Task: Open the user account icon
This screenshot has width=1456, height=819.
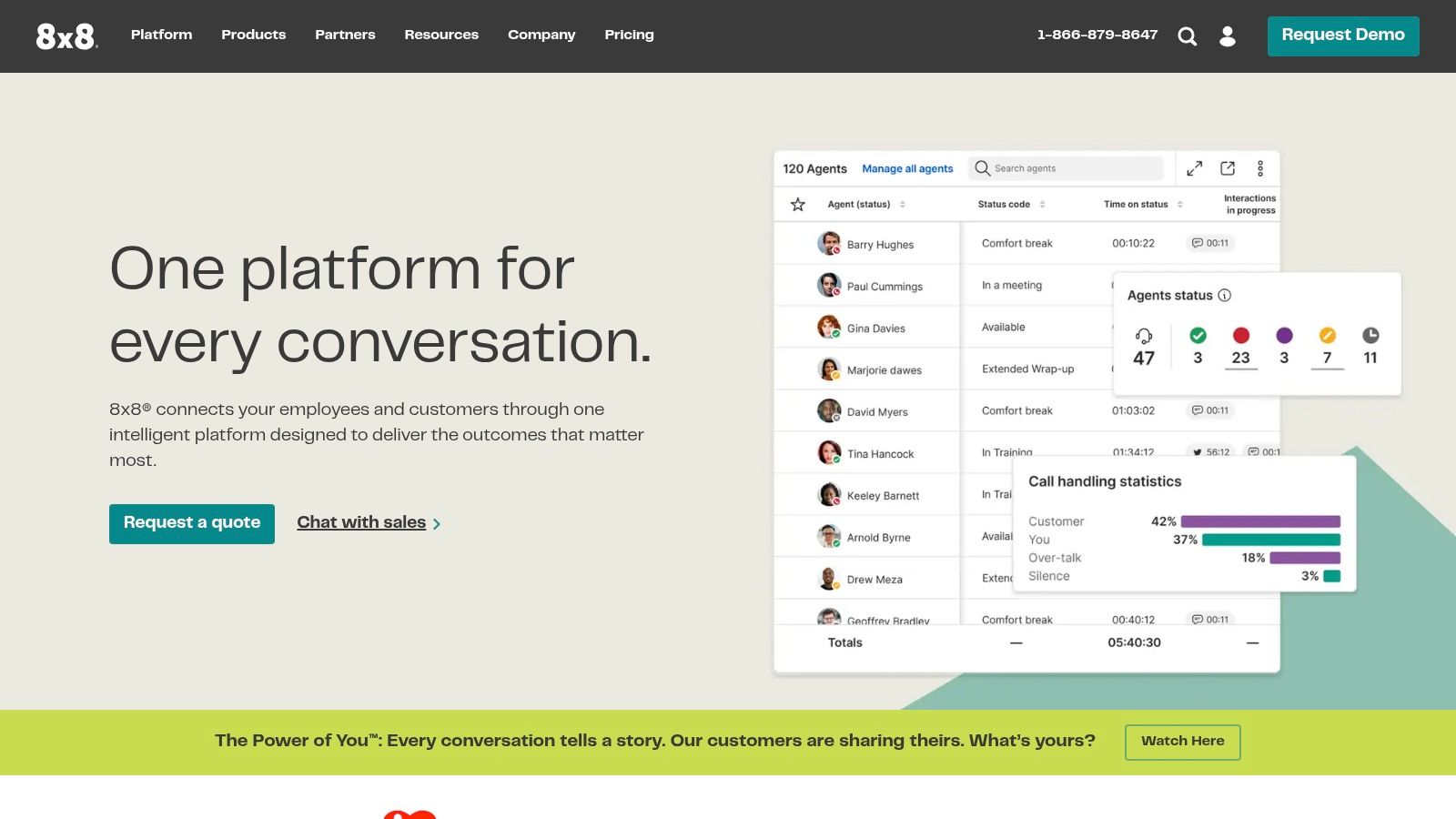Action: click(1228, 36)
